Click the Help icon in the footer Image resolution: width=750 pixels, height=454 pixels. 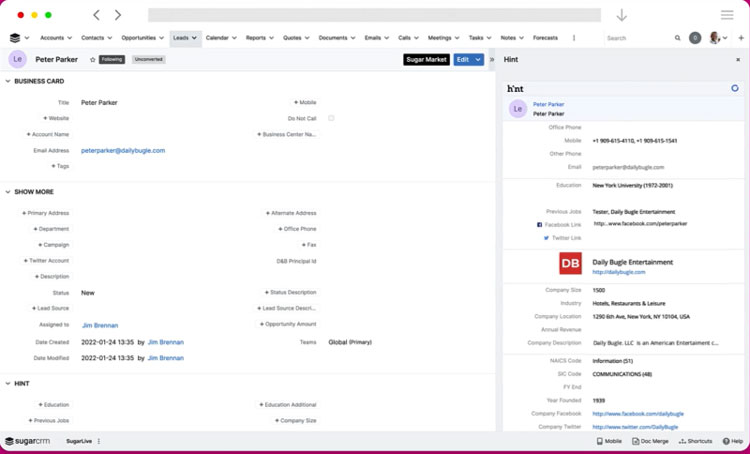732,441
